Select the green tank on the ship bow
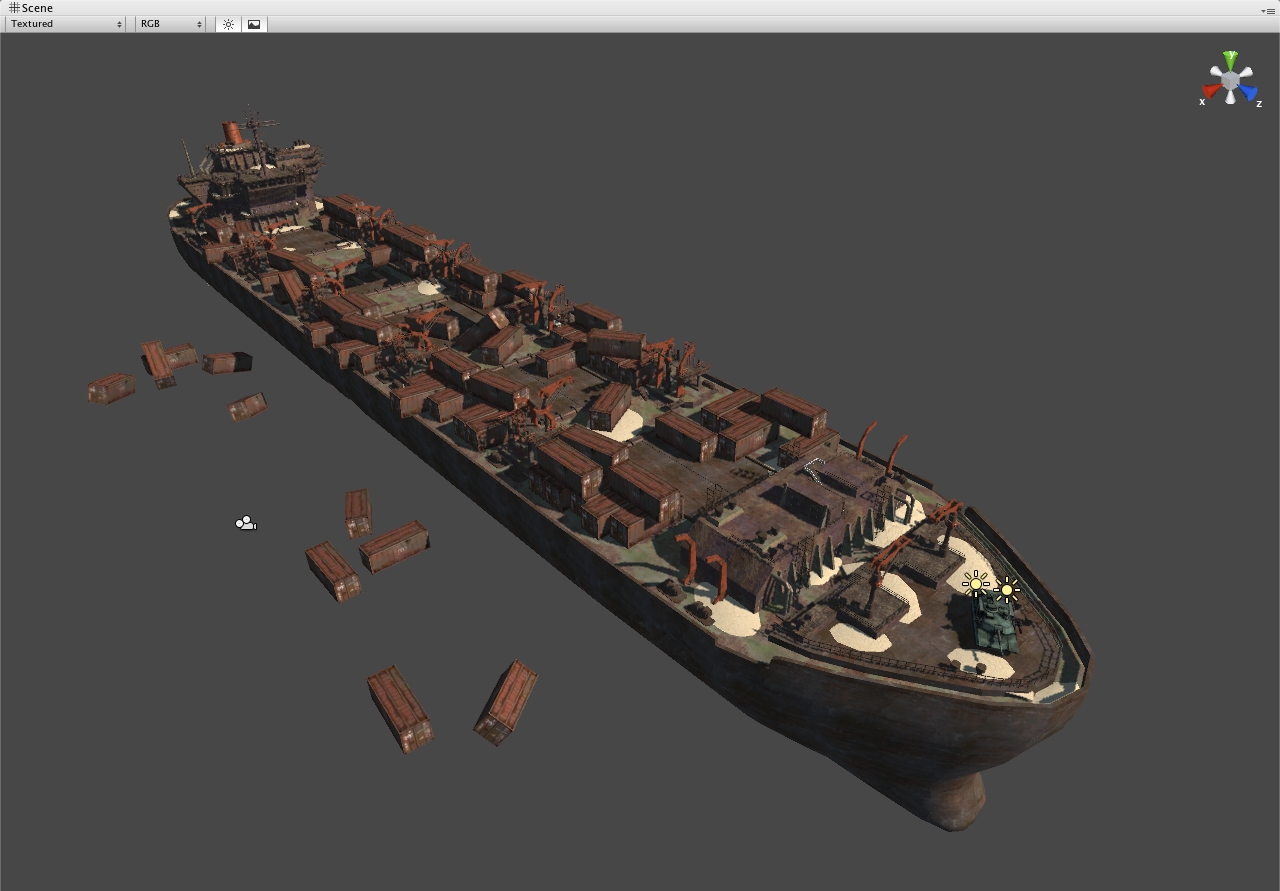 (x=995, y=627)
